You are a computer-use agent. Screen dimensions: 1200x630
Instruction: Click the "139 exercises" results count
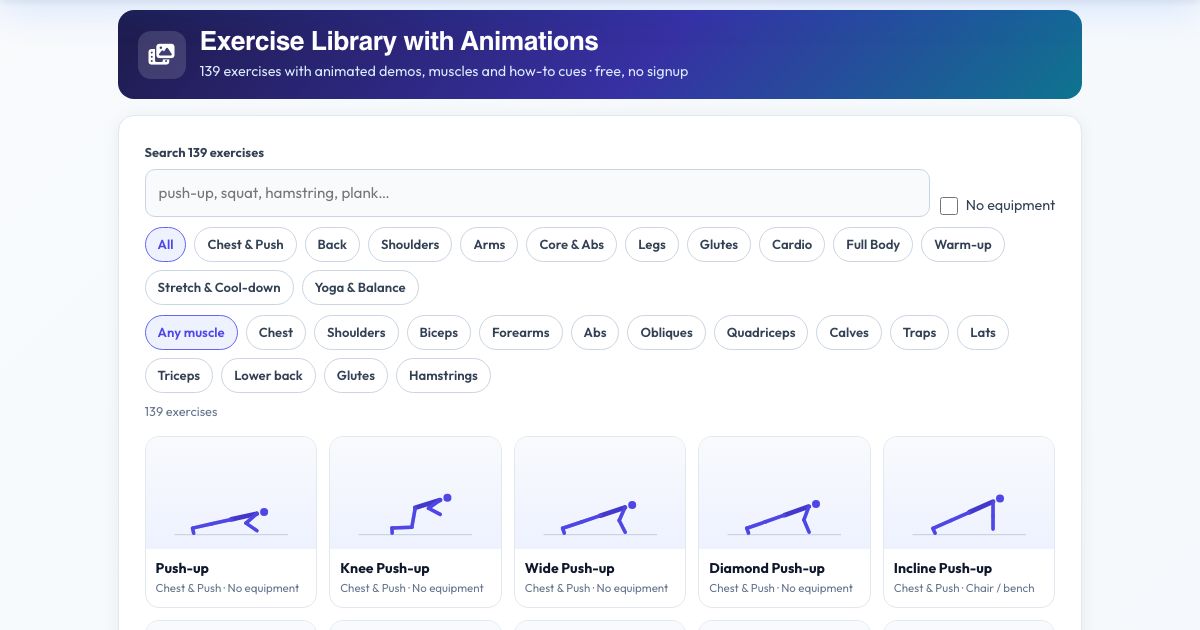coord(181,412)
